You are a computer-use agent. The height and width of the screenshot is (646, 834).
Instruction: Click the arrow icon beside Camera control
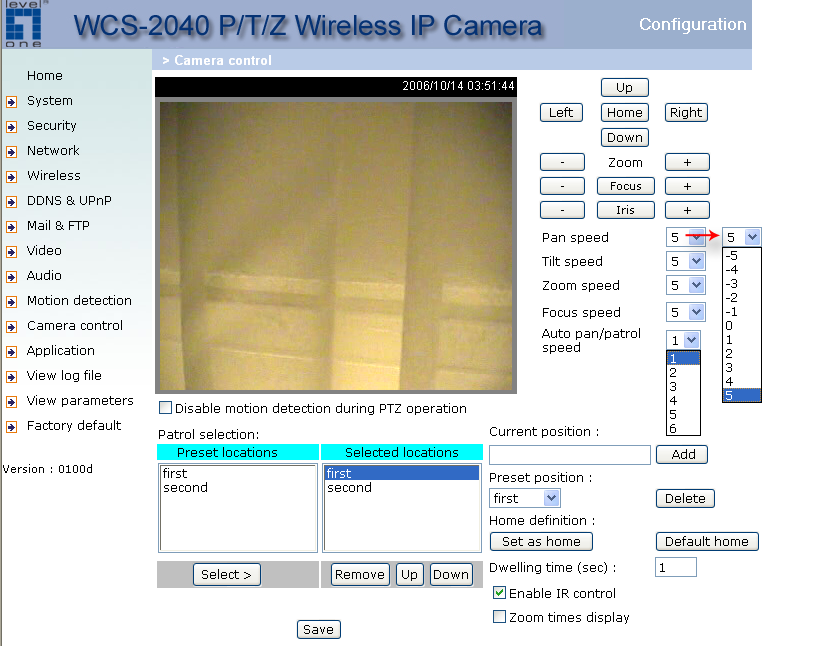(x=12, y=326)
